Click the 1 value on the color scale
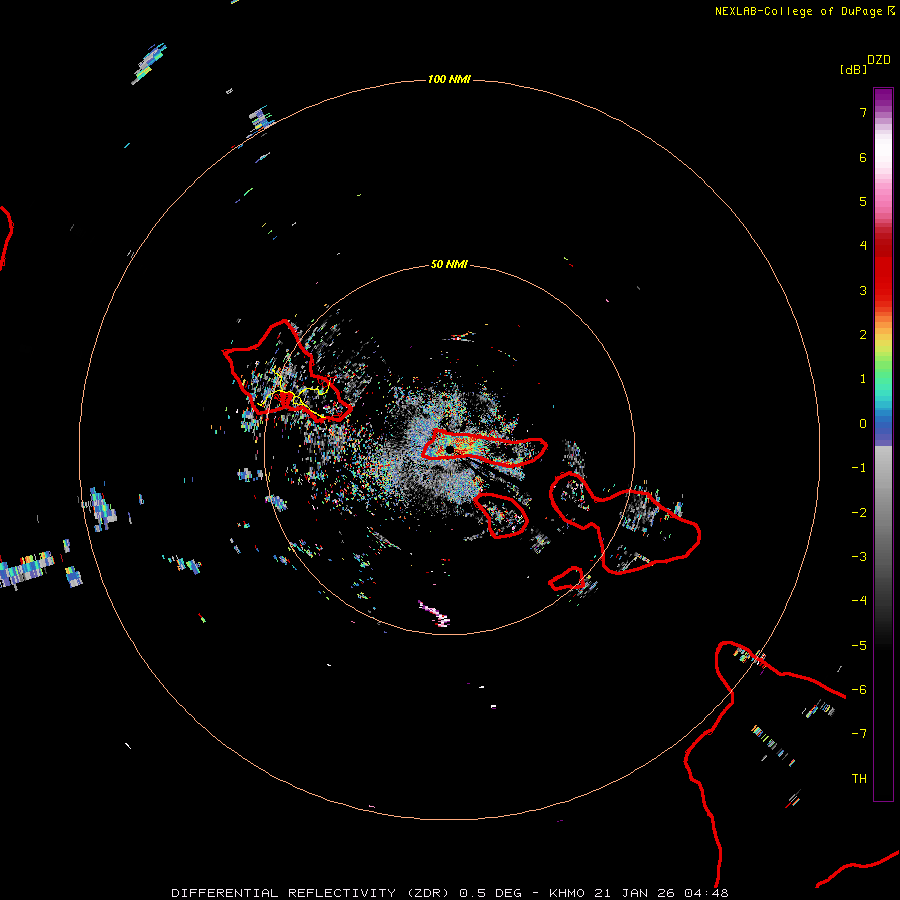Image resolution: width=900 pixels, height=900 pixels. pyautogui.click(x=863, y=379)
